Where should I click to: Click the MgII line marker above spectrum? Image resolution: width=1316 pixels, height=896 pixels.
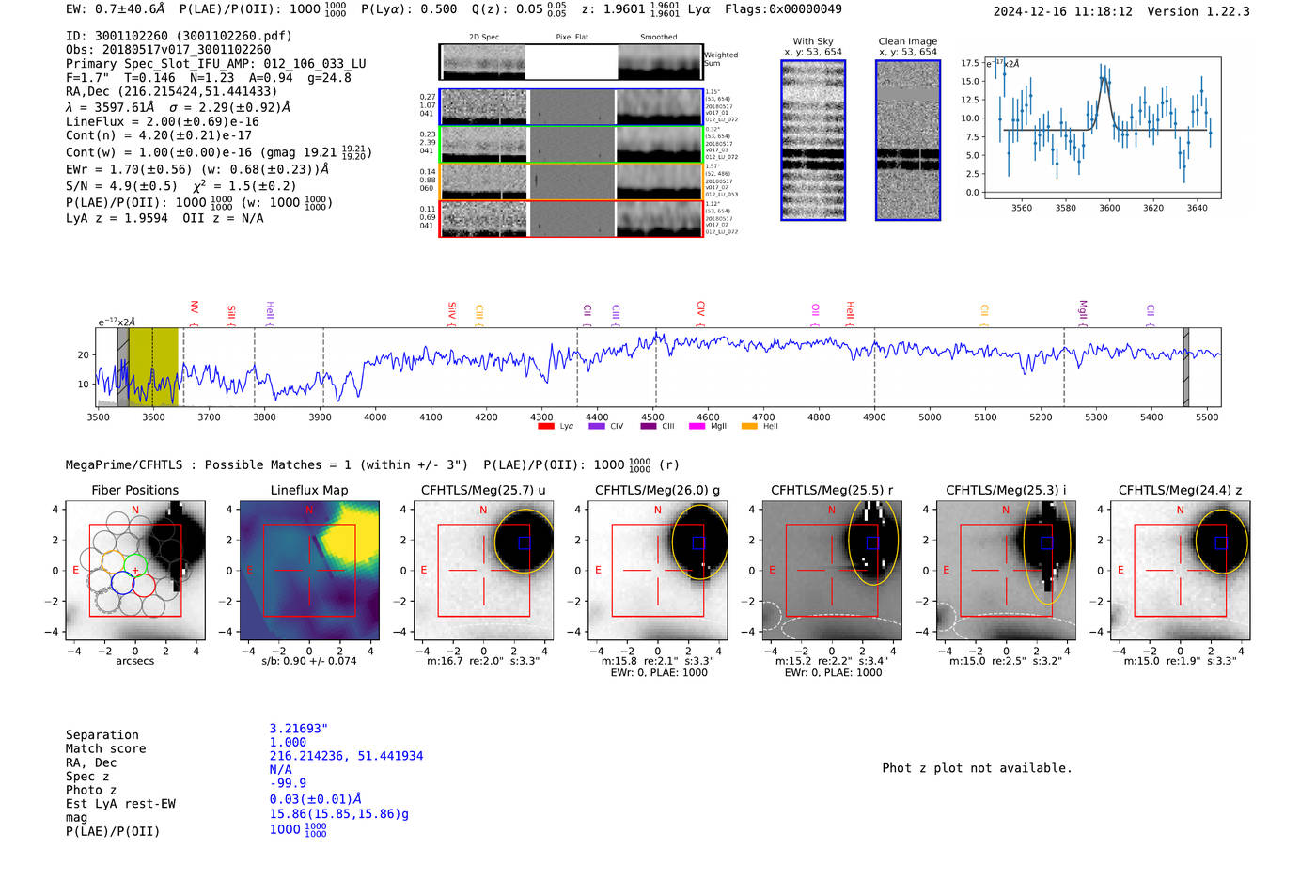[1083, 312]
